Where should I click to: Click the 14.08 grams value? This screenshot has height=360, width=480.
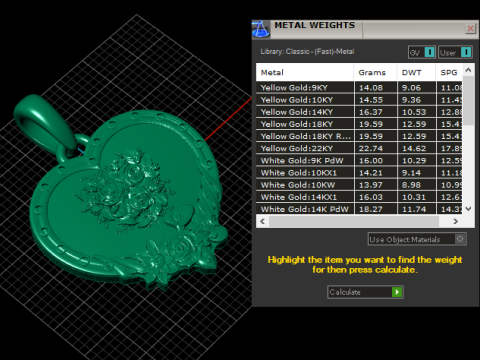(x=371, y=88)
